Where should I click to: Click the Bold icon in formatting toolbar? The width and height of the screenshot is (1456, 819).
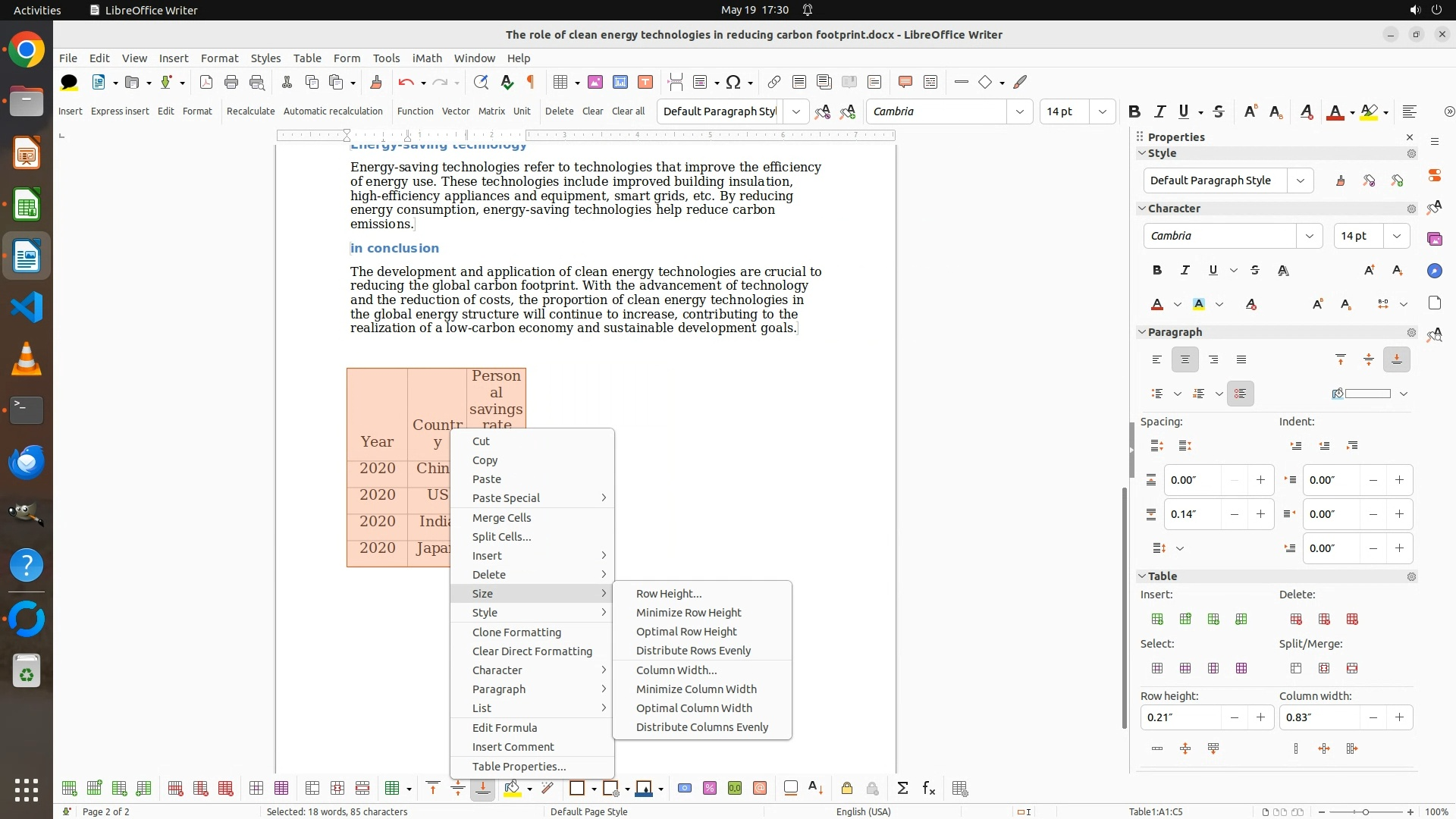[x=1134, y=111]
